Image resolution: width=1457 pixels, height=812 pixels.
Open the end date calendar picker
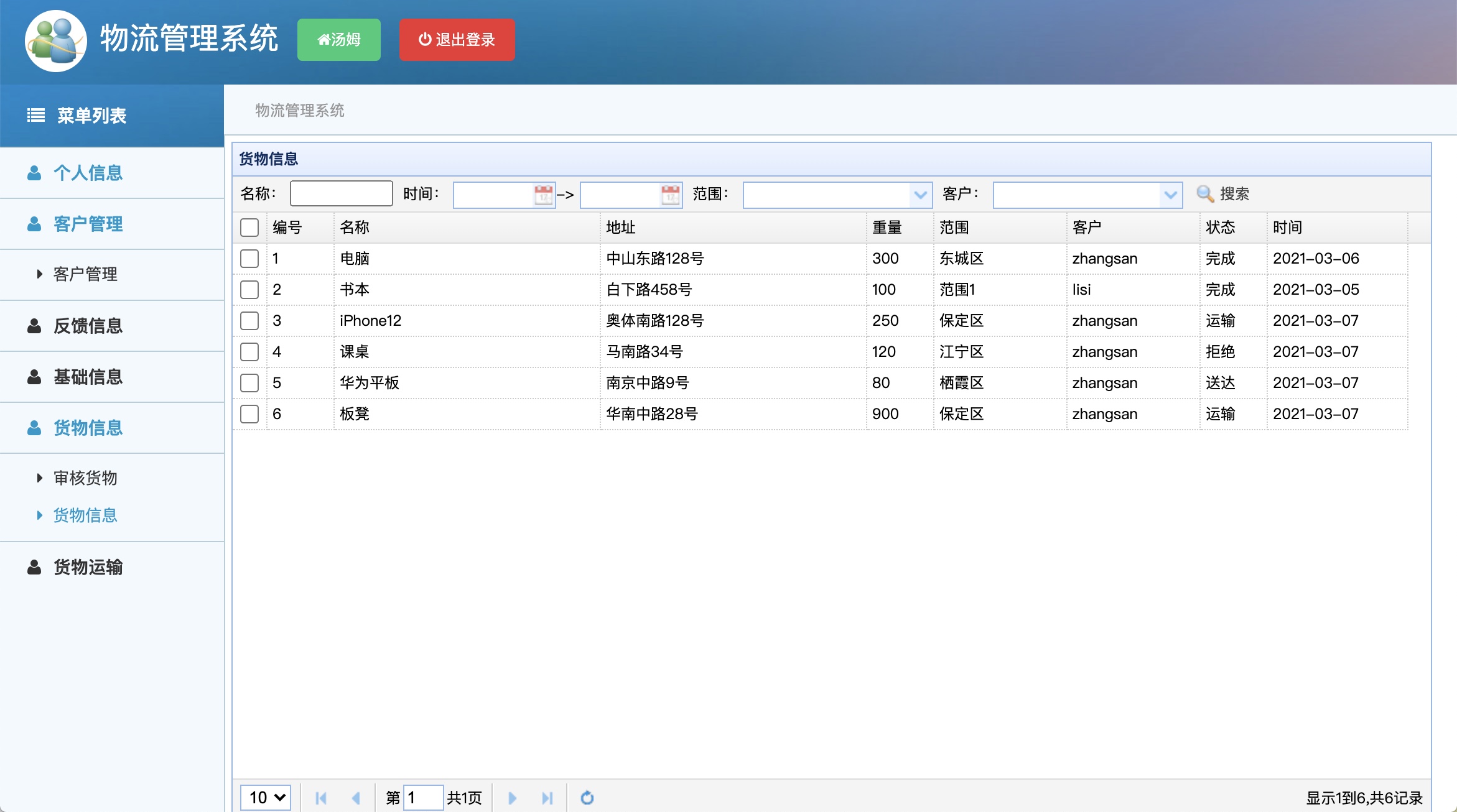[x=670, y=193]
